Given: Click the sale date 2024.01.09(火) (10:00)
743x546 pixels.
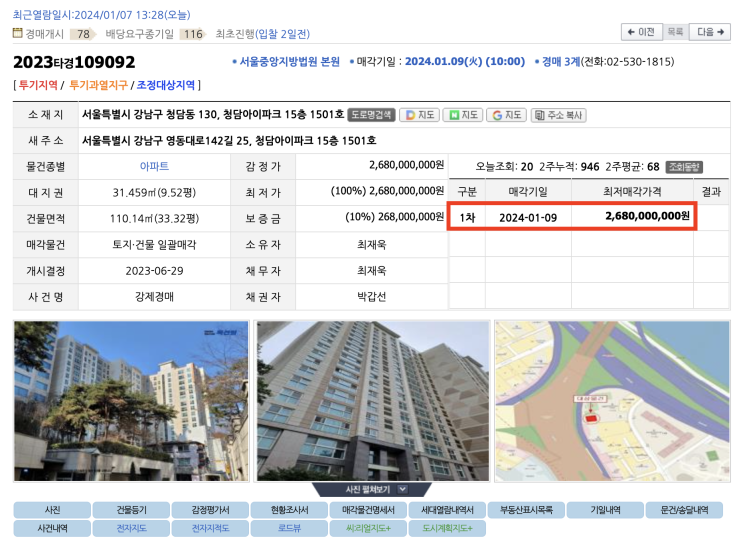Looking at the screenshot, I should tap(465, 62).
